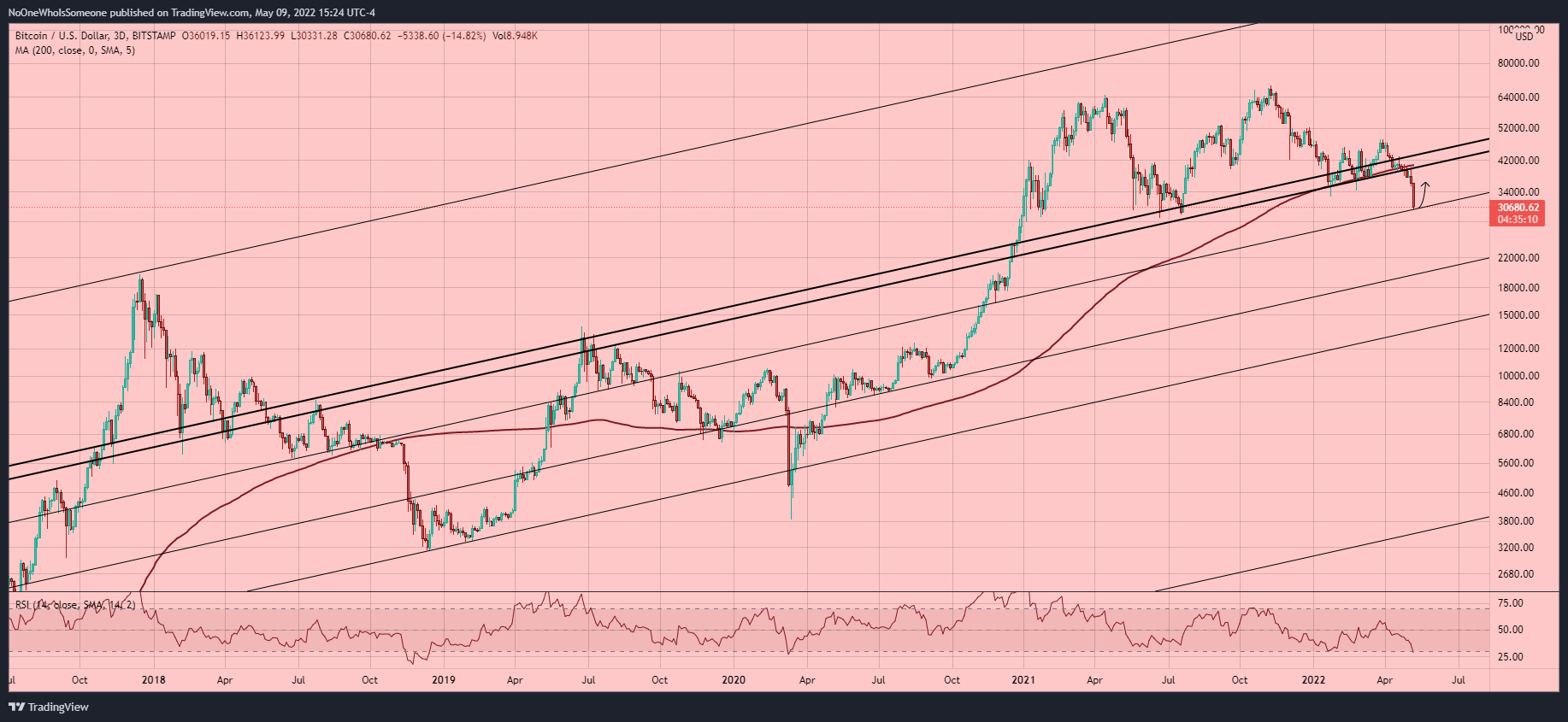Click the RSI 75.00 level label

pos(1511,603)
